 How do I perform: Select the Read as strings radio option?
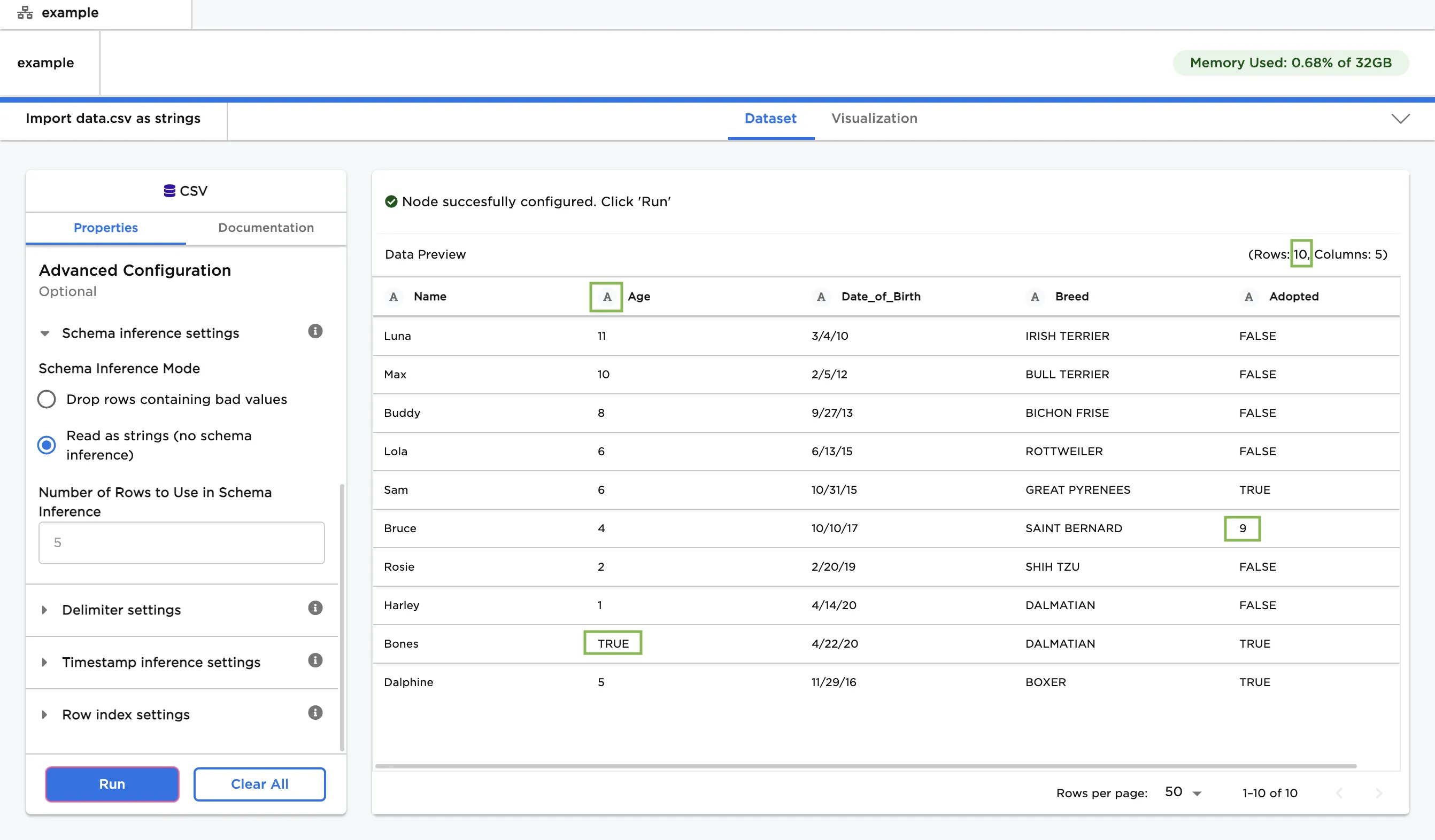coord(47,445)
